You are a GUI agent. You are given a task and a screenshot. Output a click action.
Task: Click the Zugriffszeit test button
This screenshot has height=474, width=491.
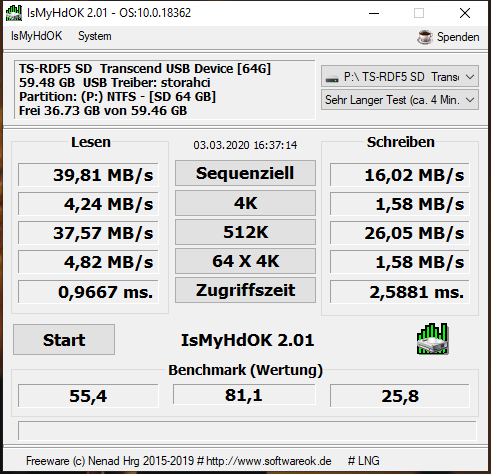(x=245, y=290)
